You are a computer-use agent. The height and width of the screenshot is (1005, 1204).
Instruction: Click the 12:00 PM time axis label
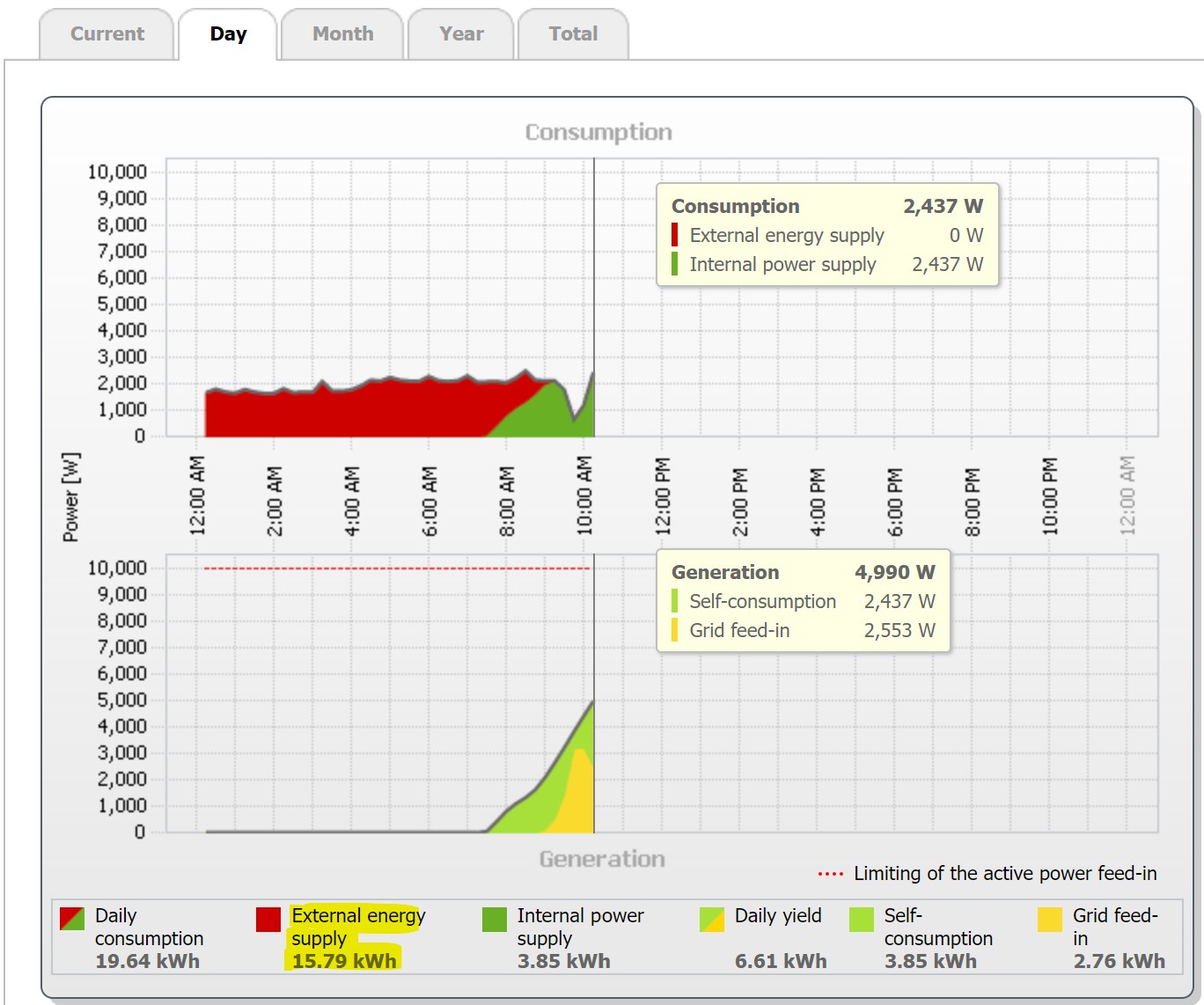pyautogui.click(x=663, y=496)
